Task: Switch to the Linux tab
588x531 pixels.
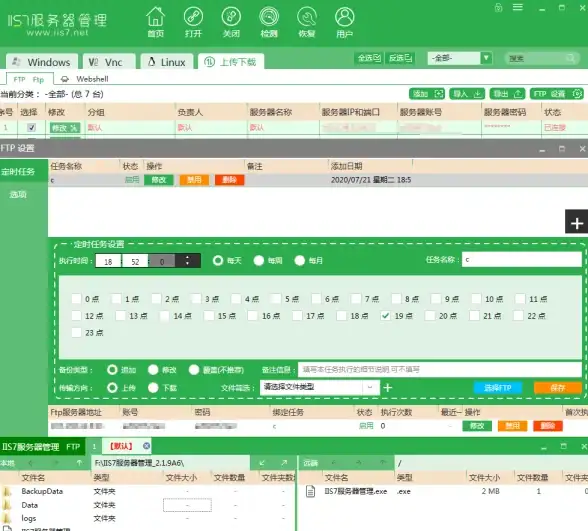Action: tap(167, 62)
